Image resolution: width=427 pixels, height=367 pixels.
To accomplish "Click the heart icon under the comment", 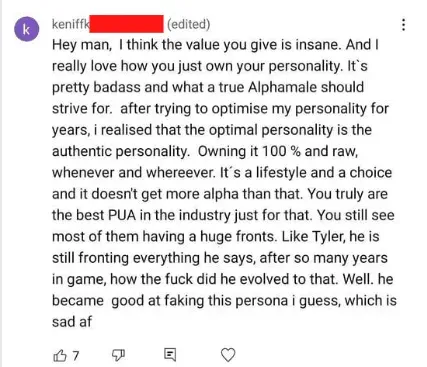I will [x=228, y=355].
